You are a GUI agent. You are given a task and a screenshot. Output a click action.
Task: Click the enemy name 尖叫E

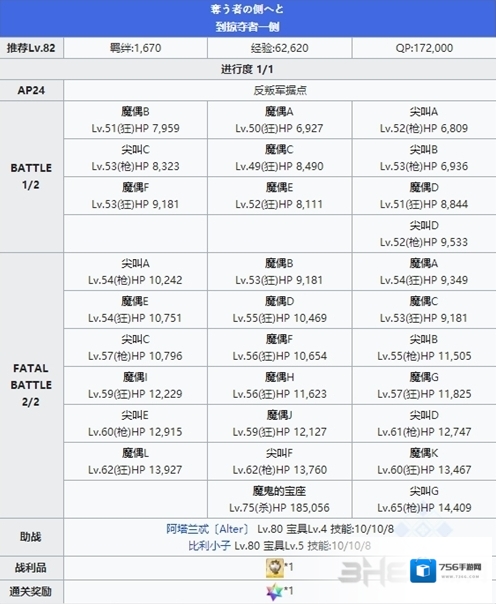point(136,415)
